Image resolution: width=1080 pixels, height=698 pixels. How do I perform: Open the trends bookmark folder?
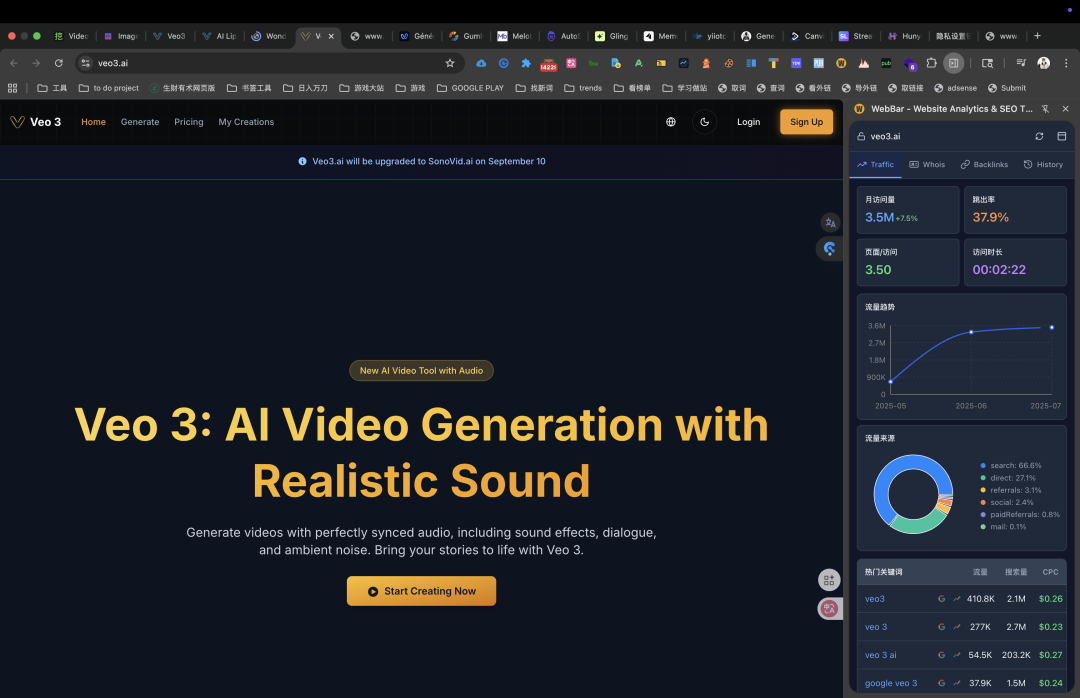[x=583, y=88]
